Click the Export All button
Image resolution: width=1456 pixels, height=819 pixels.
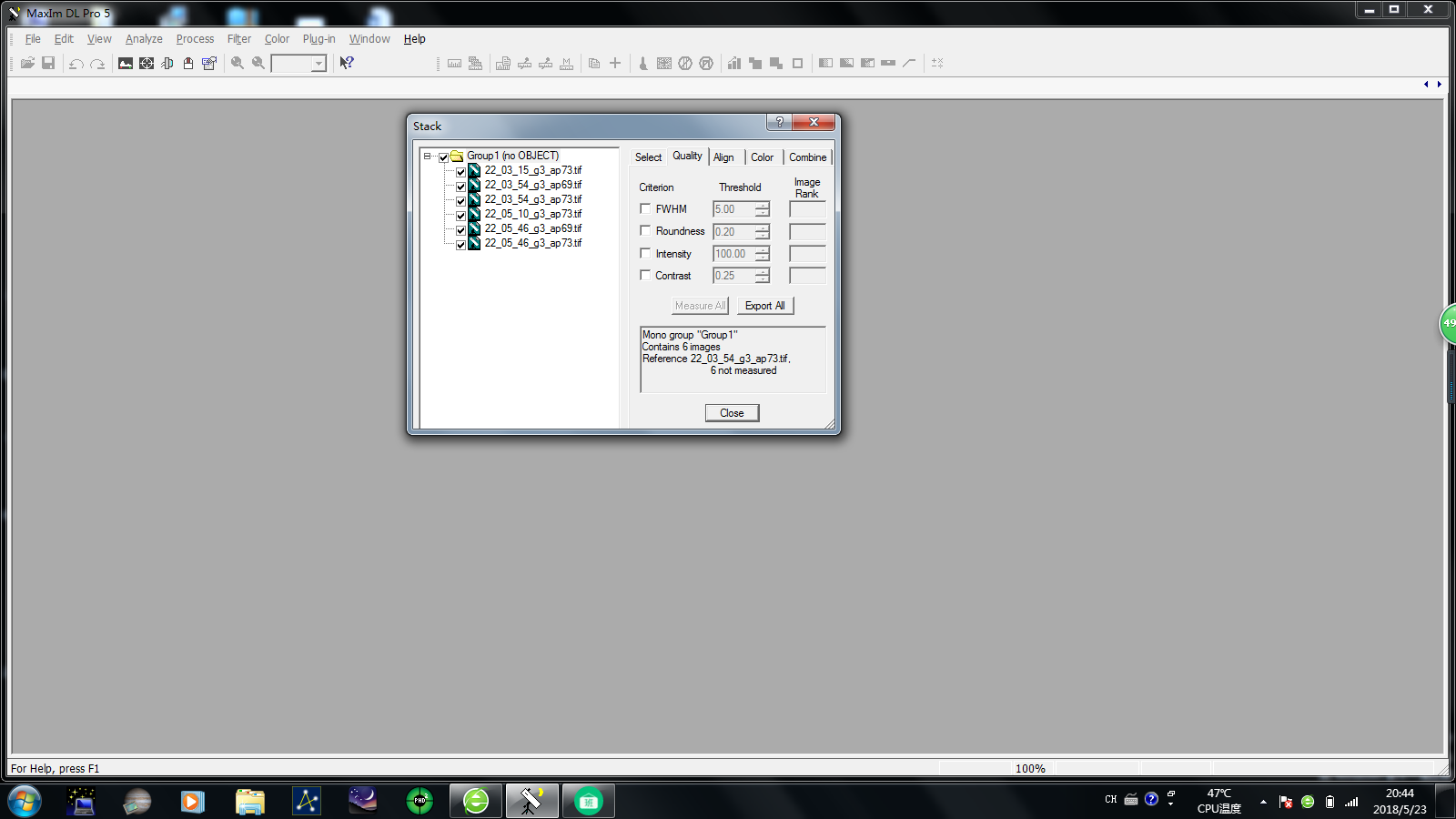click(x=765, y=306)
